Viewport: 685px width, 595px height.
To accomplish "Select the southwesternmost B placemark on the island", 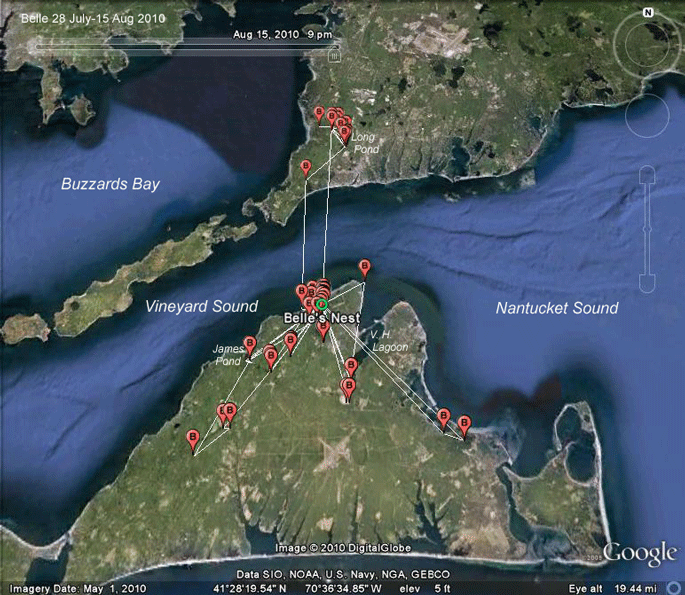I will (x=193, y=440).
